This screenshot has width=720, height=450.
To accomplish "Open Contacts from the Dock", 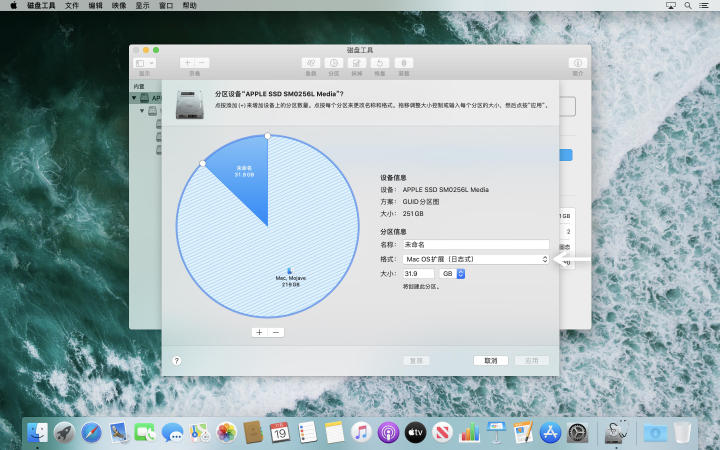I will [x=253, y=433].
